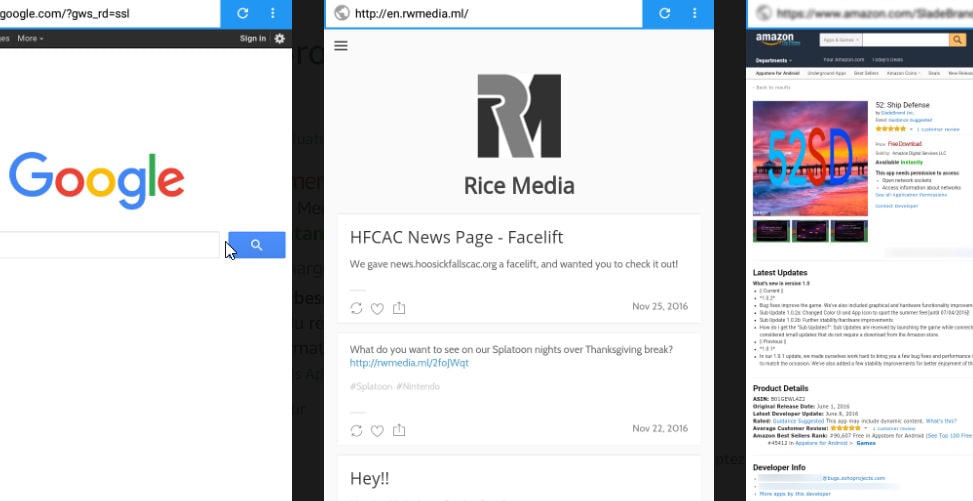
Task: Open the three-dot menu in the Google browser window
Action: pos(272,13)
